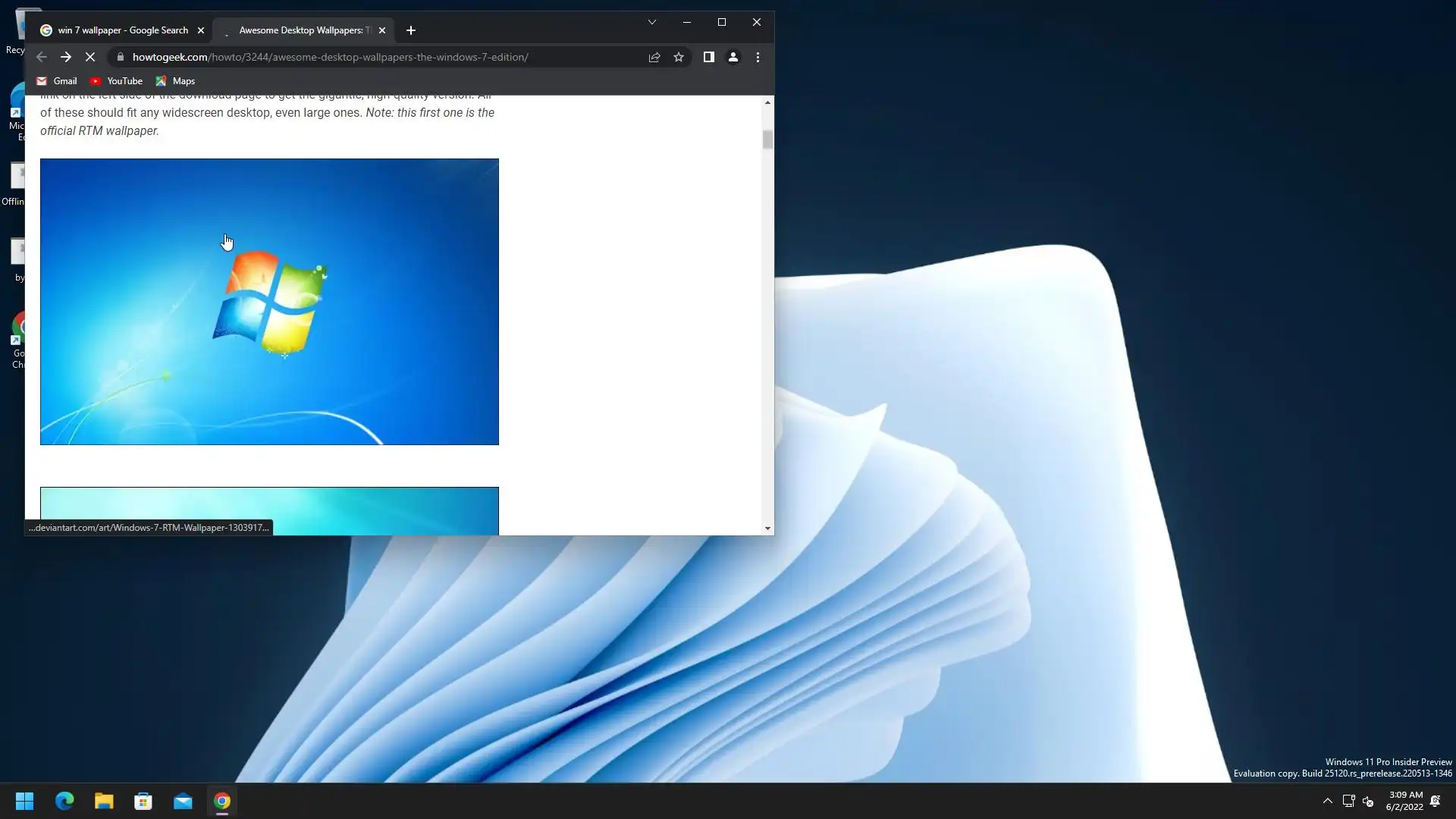Click the share this page icon

point(654,57)
